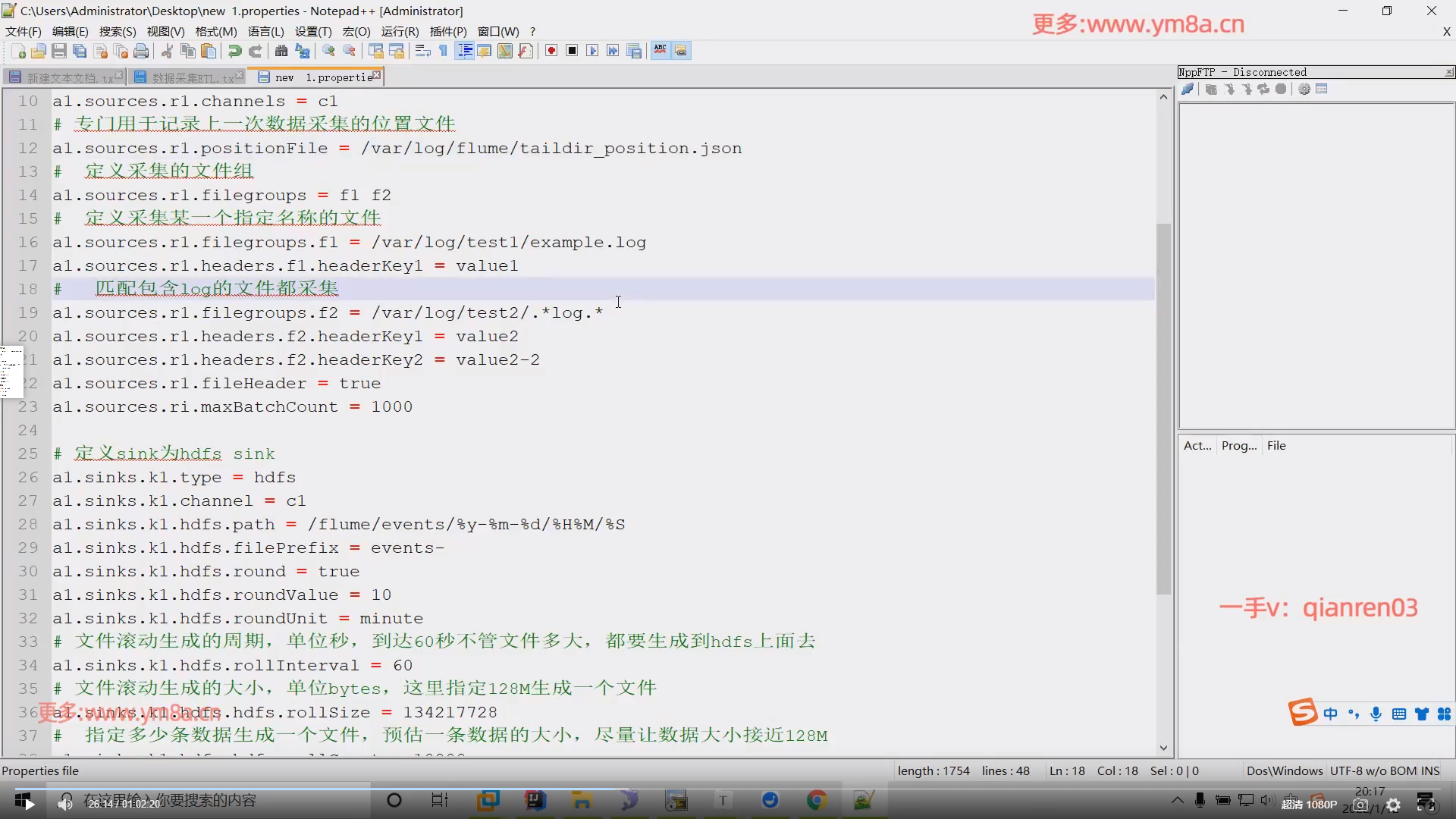Toggle spell check ABC button
This screenshot has height=819, width=1456.
tap(661, 51)
